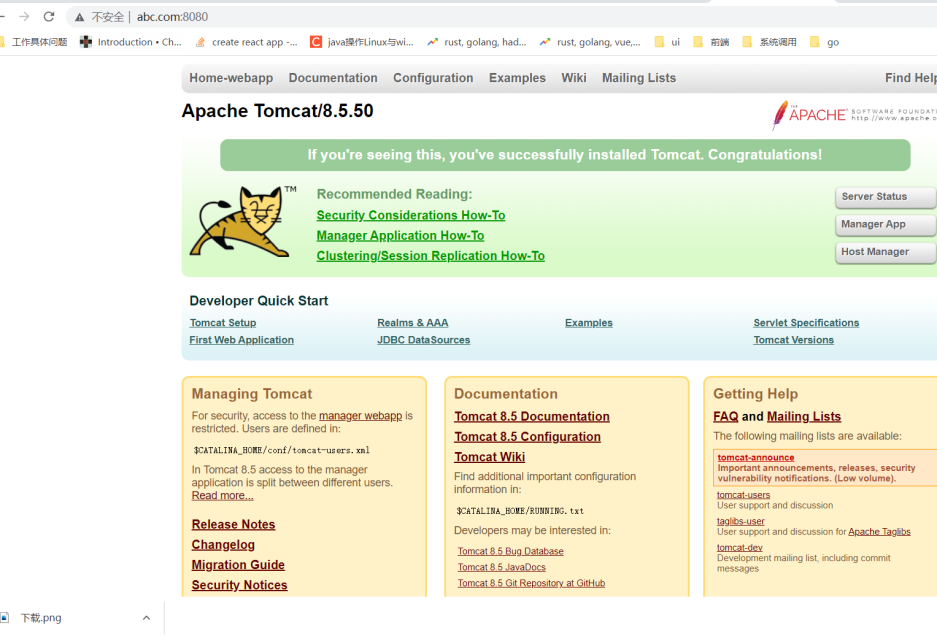Open Security Considerations How-To link
Viewport: 937px width, 639px height.
tap(410, 215)
